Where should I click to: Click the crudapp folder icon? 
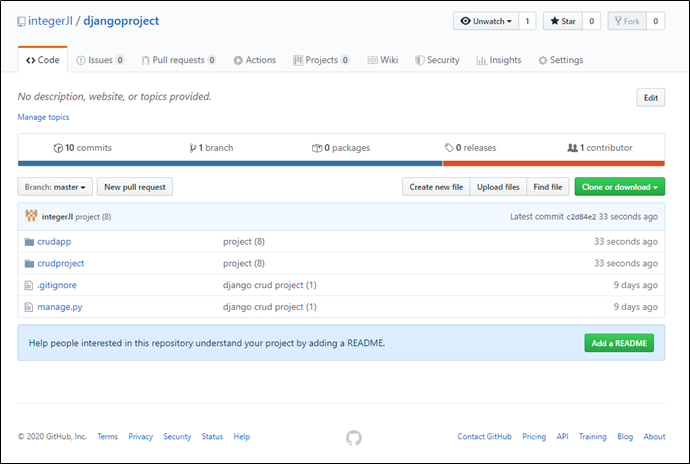coord(29,242)
